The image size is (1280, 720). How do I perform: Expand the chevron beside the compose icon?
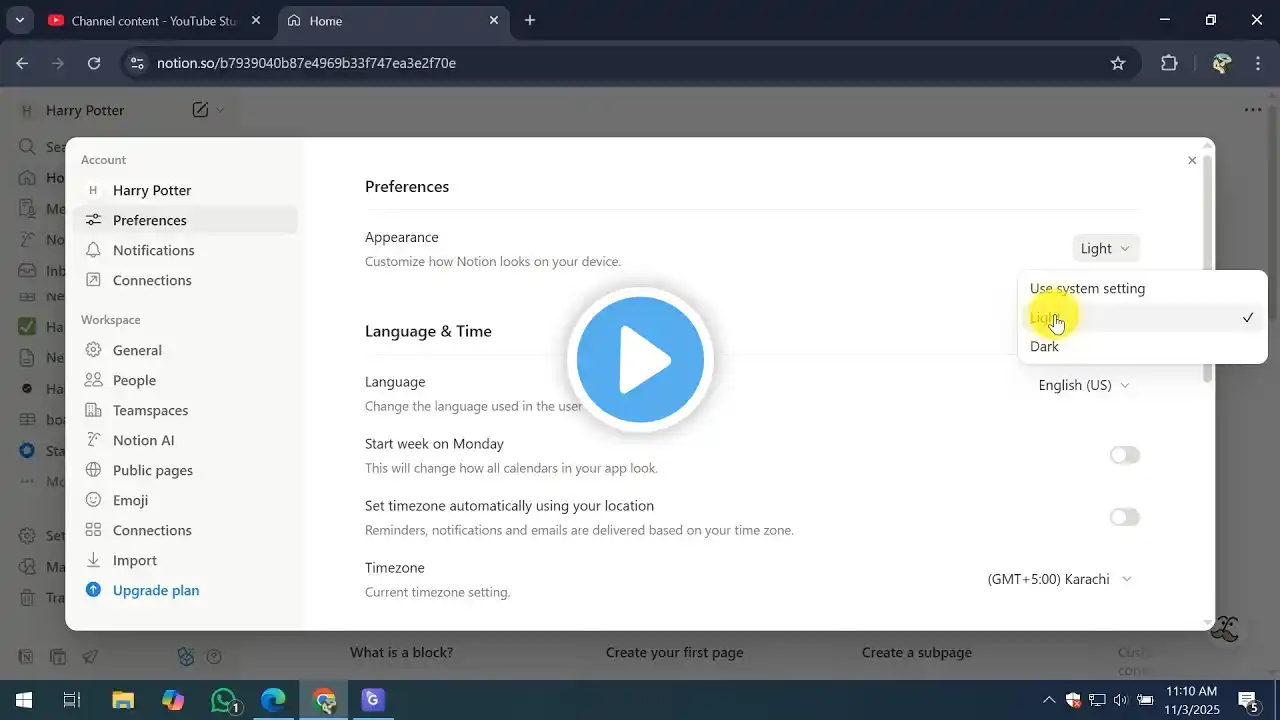[221, 110]
